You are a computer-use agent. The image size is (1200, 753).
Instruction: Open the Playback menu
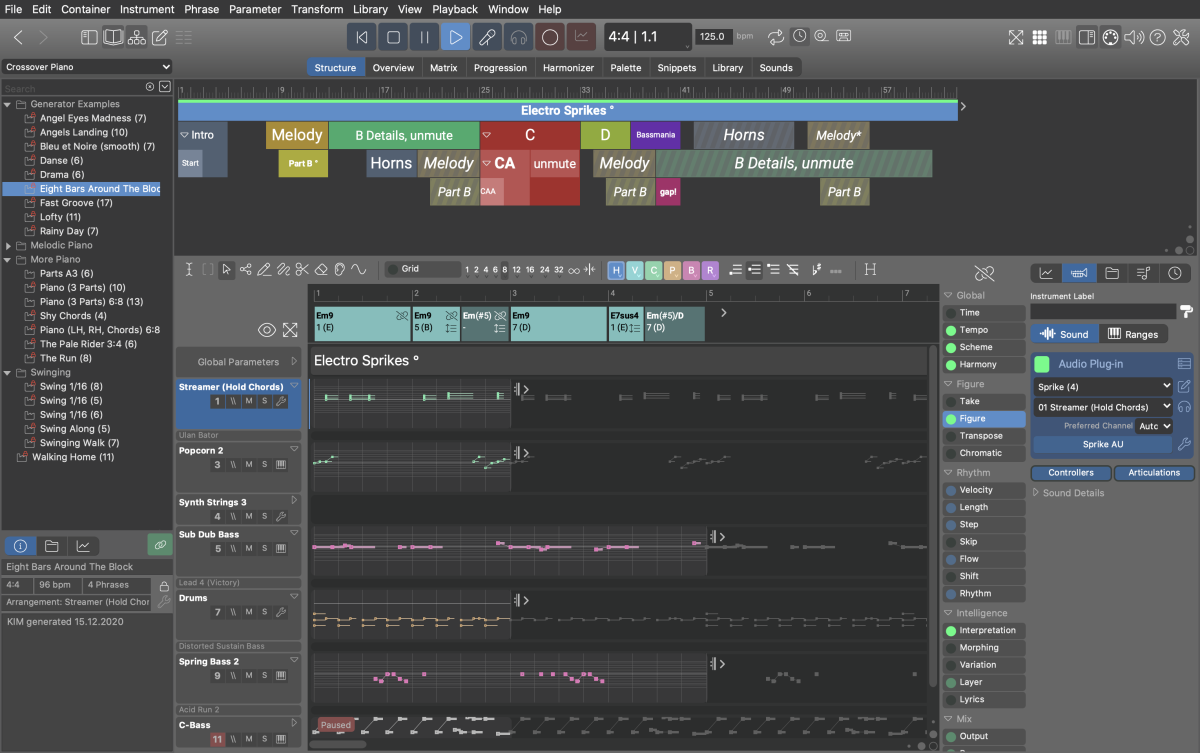pos(455,9)
